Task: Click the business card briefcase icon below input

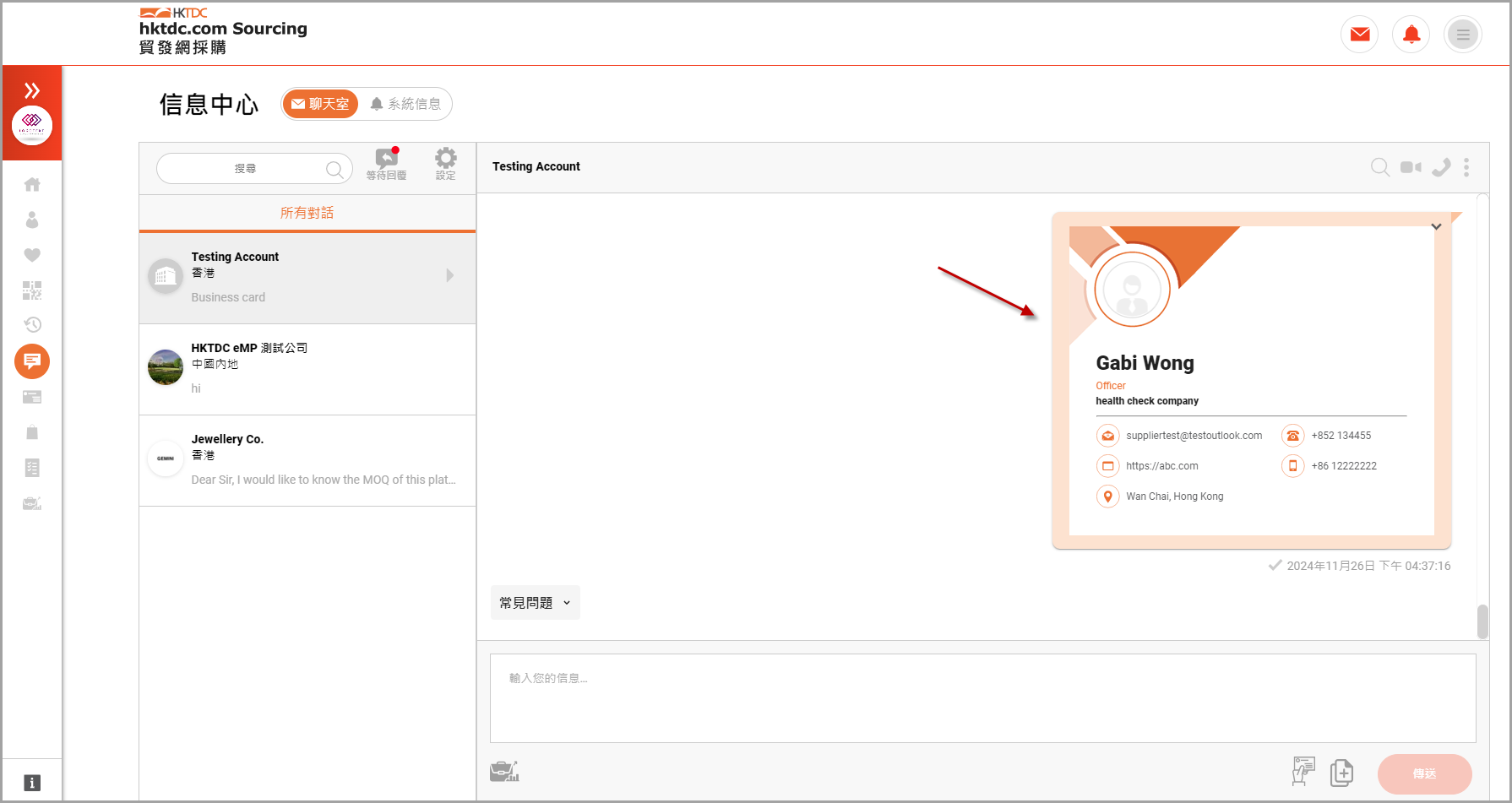Action: [504, 771]
